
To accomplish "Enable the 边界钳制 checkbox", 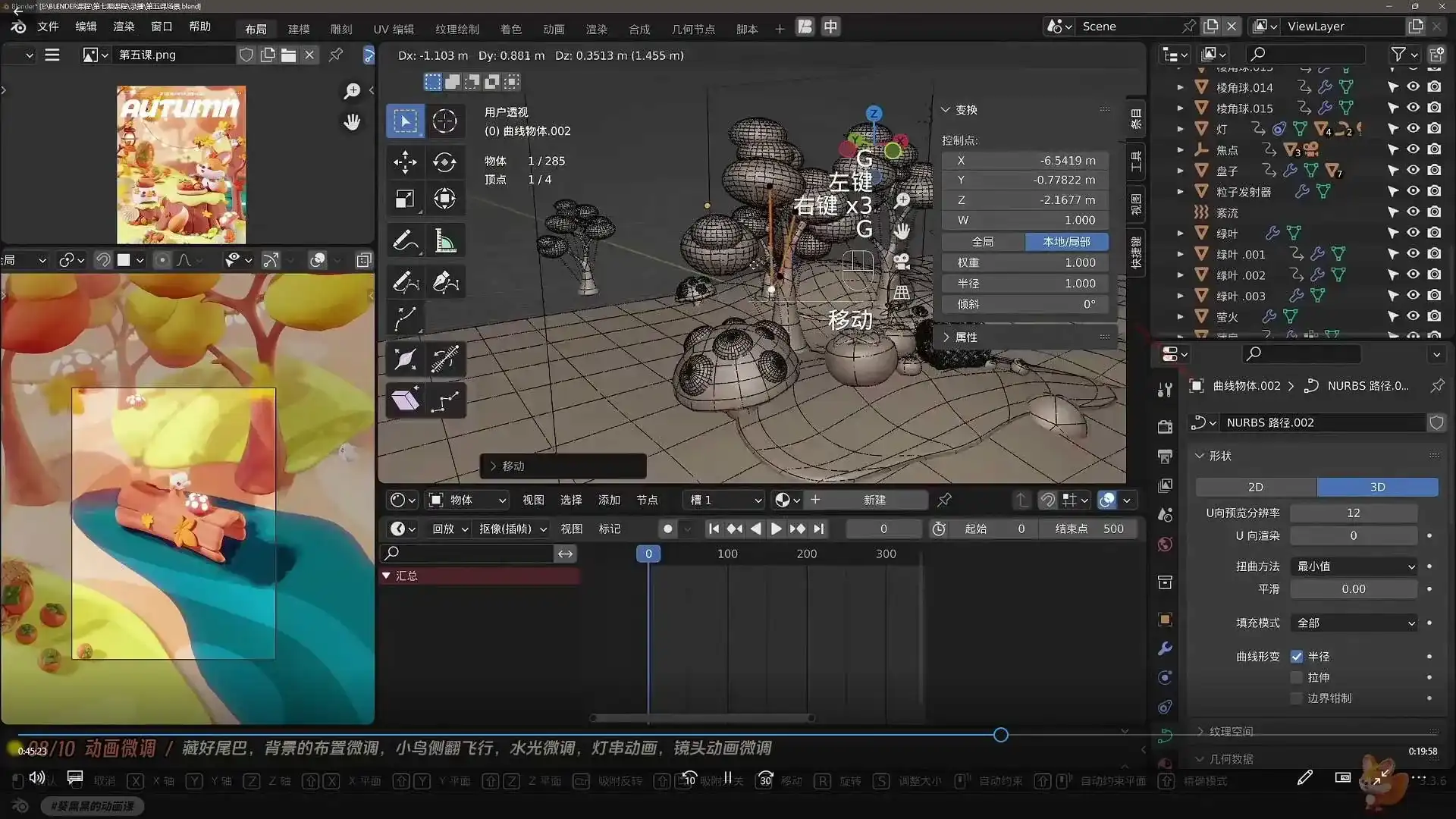I will (1298, 698).
